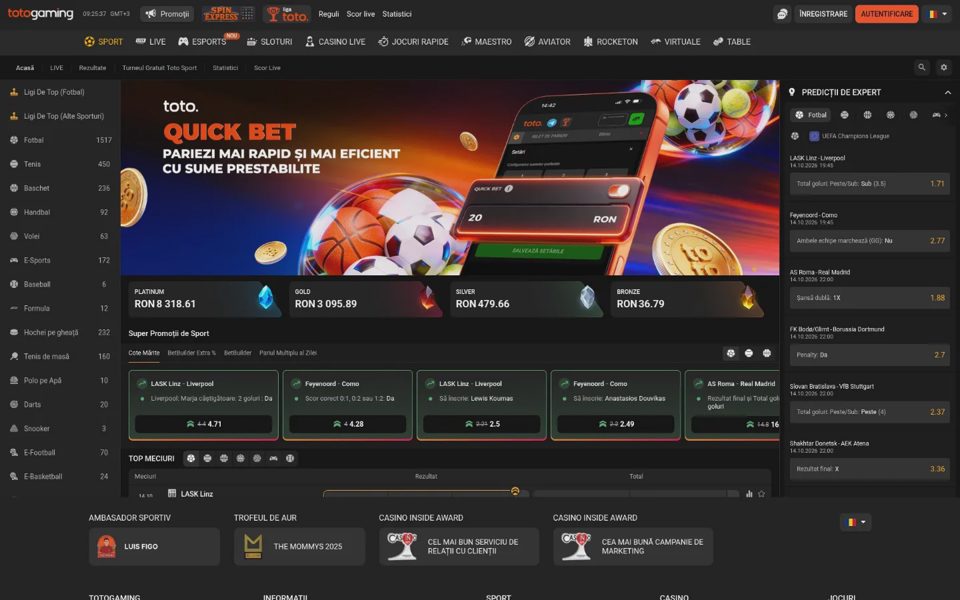This screenshot has height=600, width=960.
Task: Open the Formula sidebar entry
Action: [x=60, y=308]
